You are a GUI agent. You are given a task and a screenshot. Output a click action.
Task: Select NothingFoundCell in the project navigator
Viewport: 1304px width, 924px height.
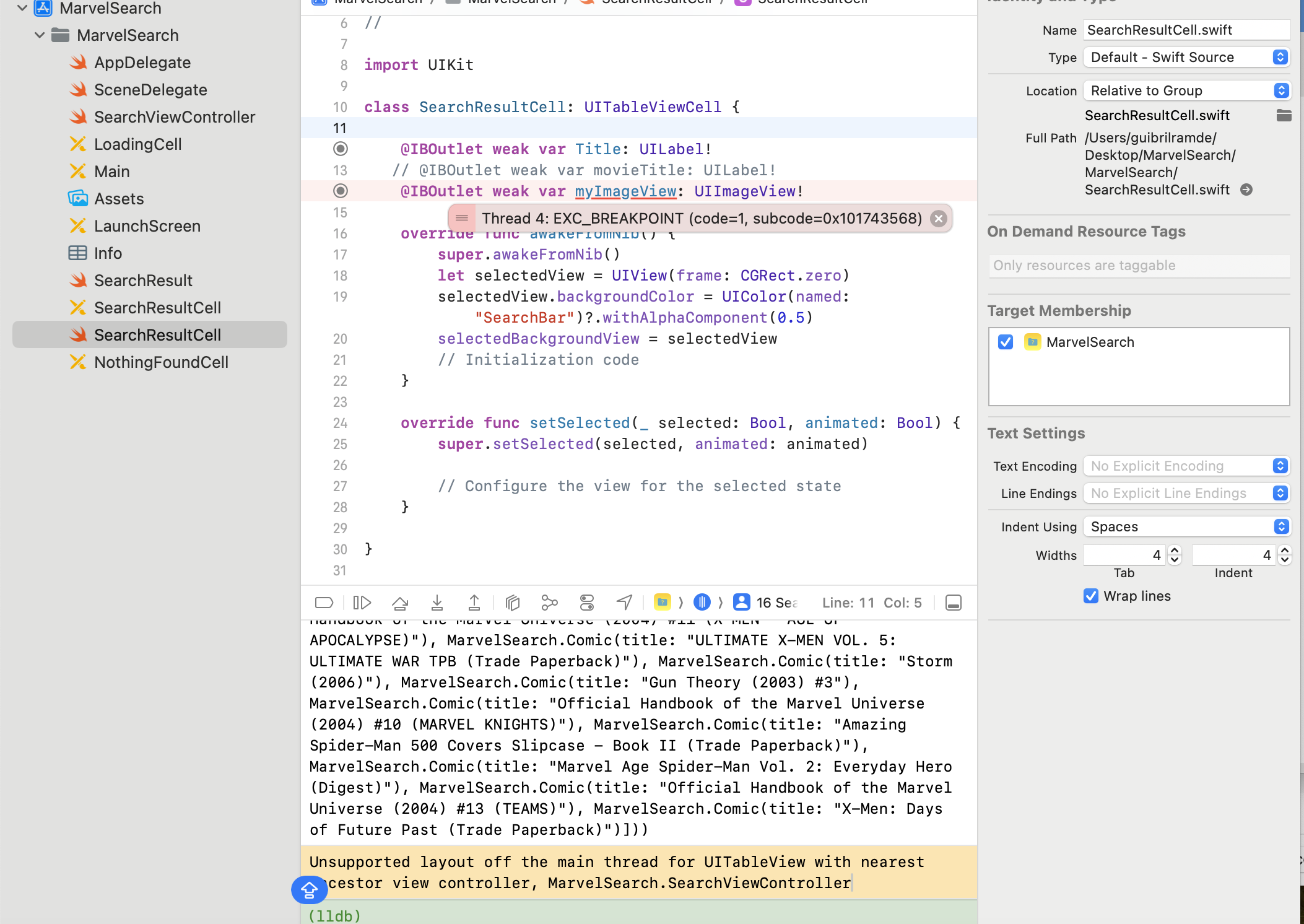coord(160,362)
